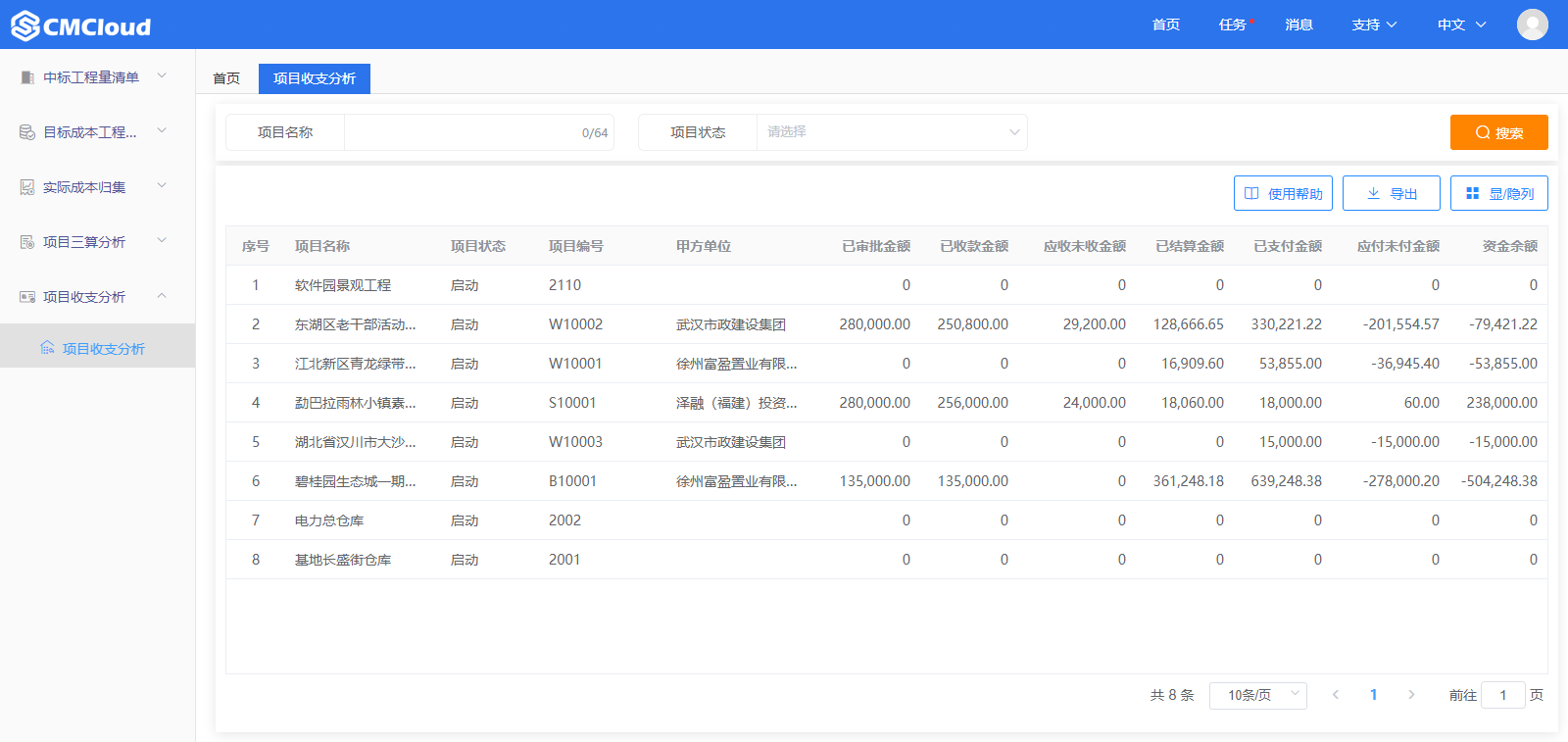
Task: Click value 639,248.38 in 已支付金额
Action: (1287, 481)
